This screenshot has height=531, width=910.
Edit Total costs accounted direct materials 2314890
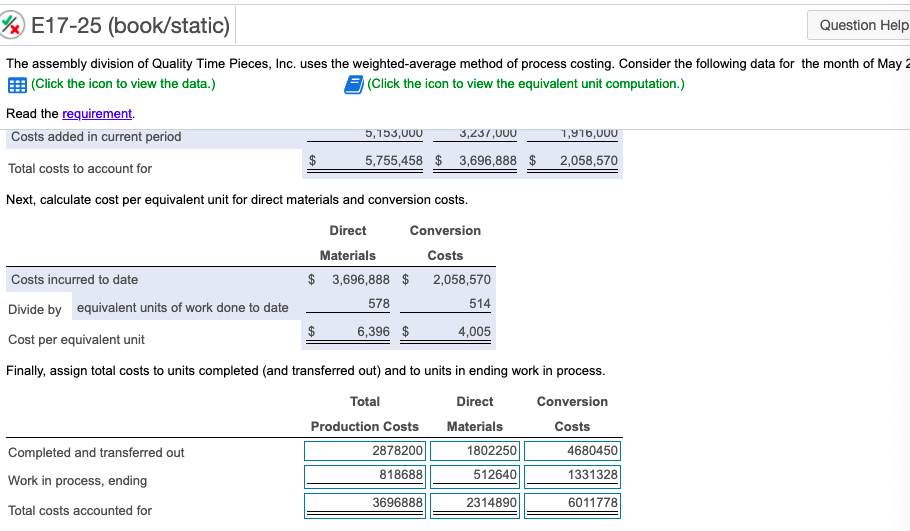(474, 505)
